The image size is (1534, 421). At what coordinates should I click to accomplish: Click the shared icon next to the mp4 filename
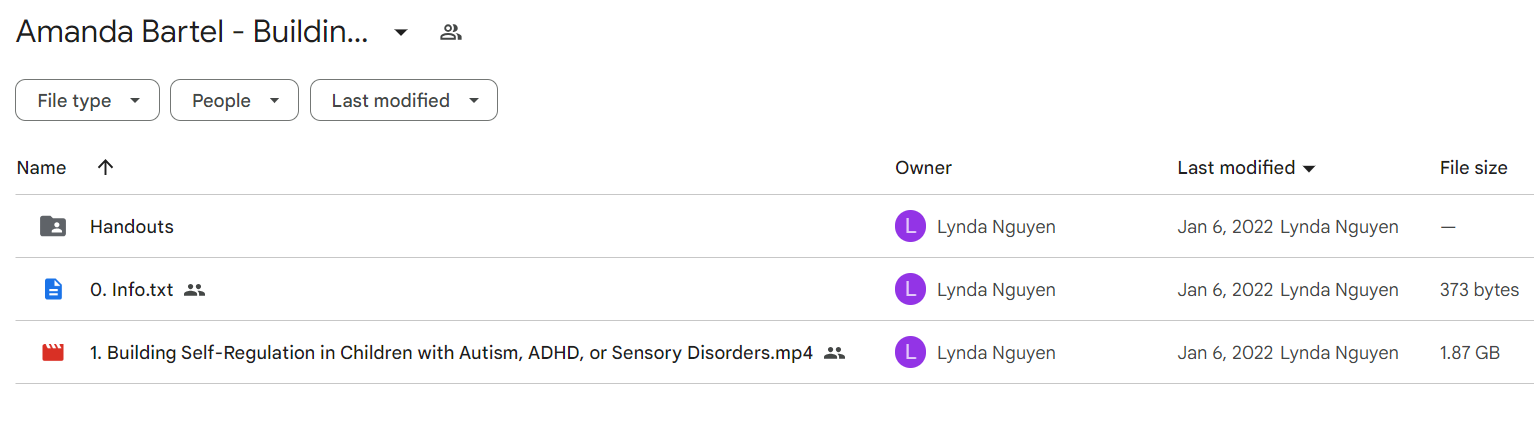835,353
